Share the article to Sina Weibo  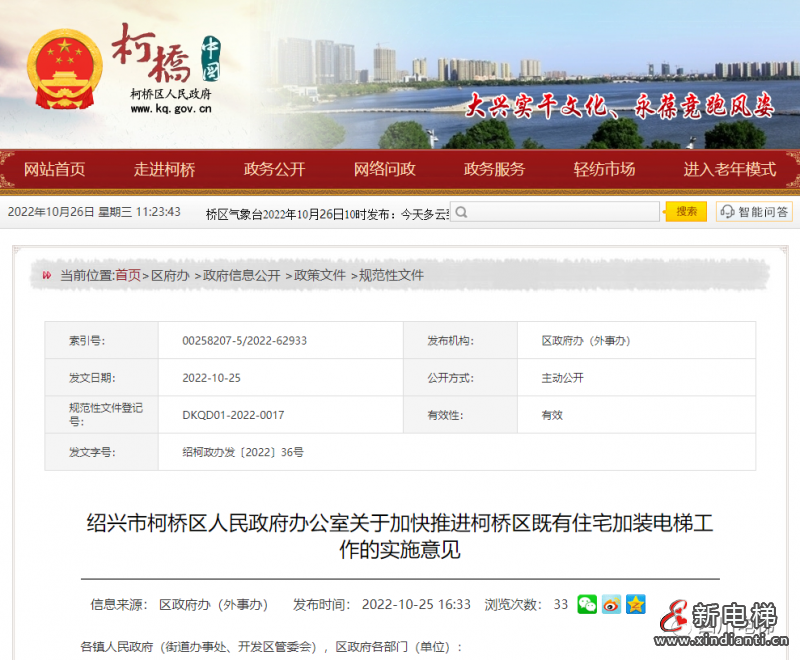tap(611, 604)
